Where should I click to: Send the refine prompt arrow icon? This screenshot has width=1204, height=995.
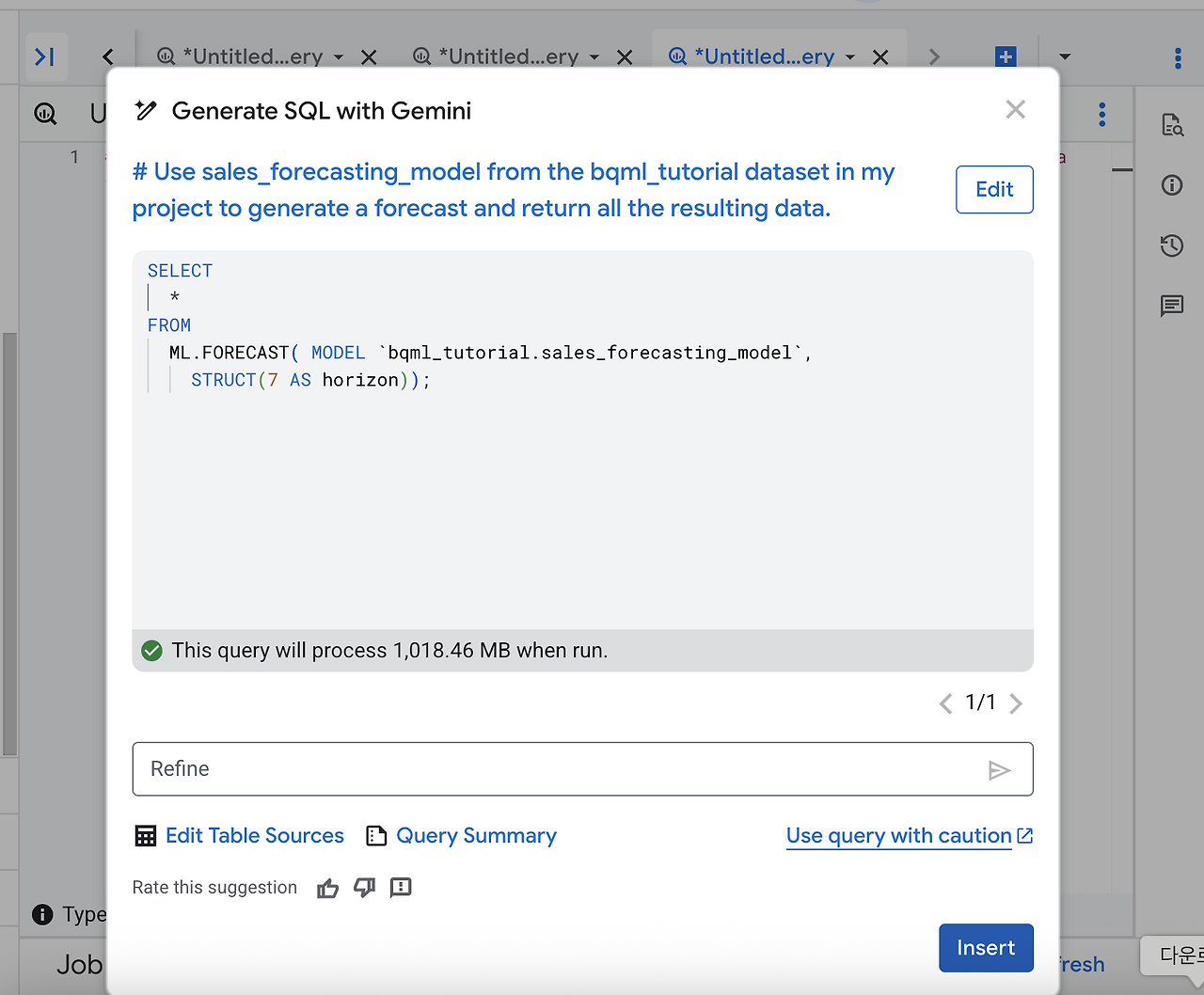pyautogui.click(x=999, y=771)
